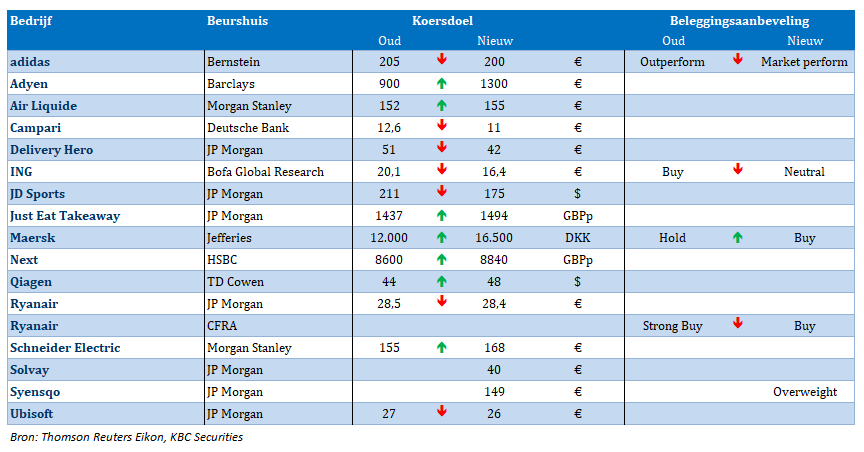This screenshot has height=452, width=864.
Task: Select the adidas company name
Action: point(30,62)
